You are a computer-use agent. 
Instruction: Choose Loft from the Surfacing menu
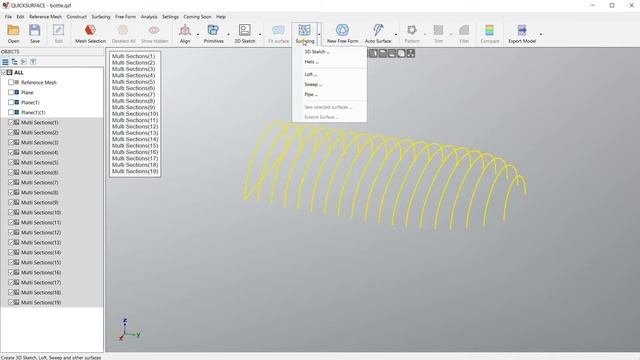click(329, 74)
